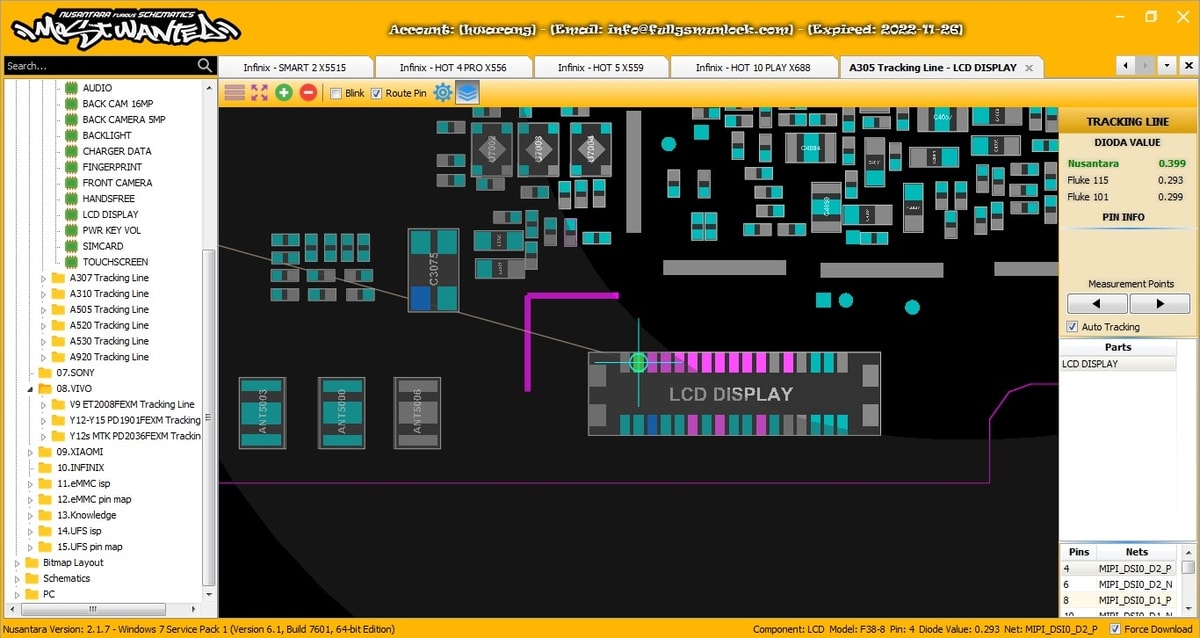Toggle the Auto Tracking checkbox
This screenshot has height=638, width=1200.
click(x=1072, y=327)
